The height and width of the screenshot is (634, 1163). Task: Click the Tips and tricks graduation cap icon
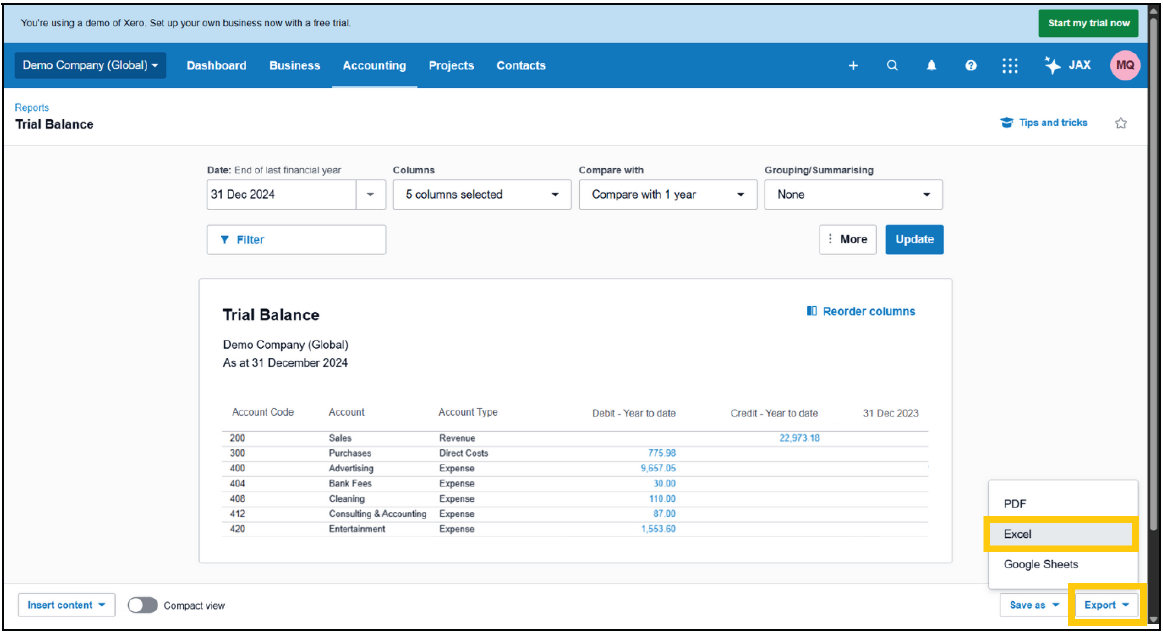point(1006,122)
